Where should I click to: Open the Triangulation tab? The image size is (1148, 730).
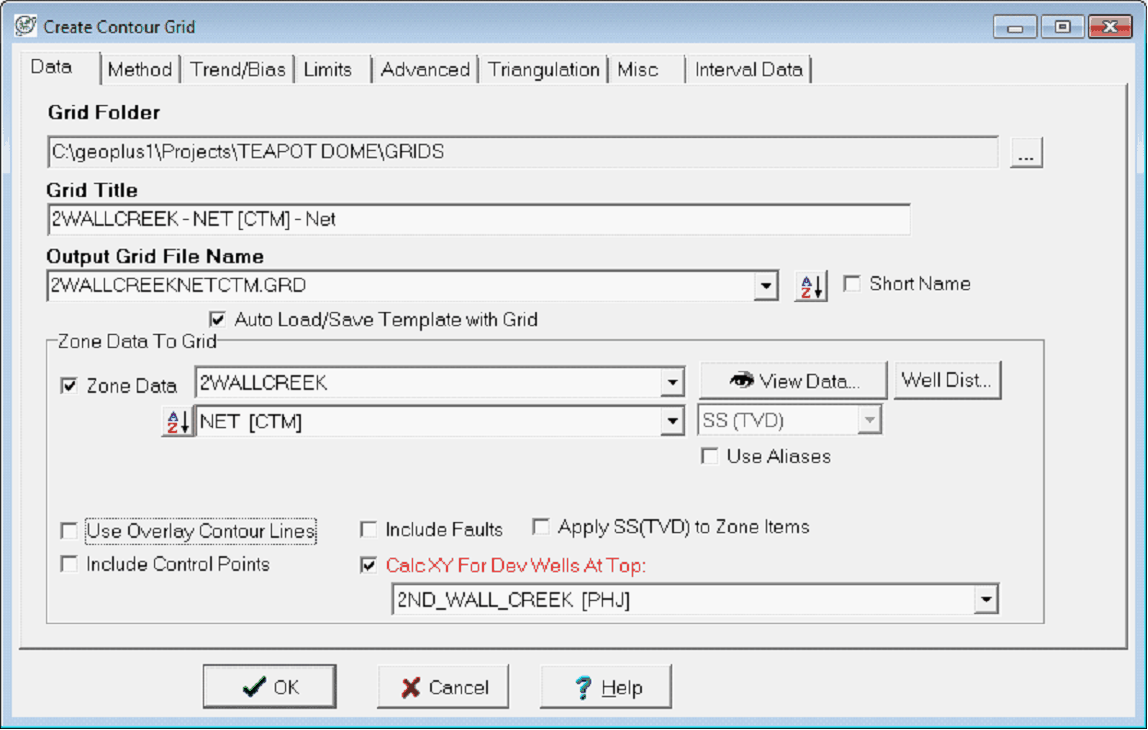544,69
